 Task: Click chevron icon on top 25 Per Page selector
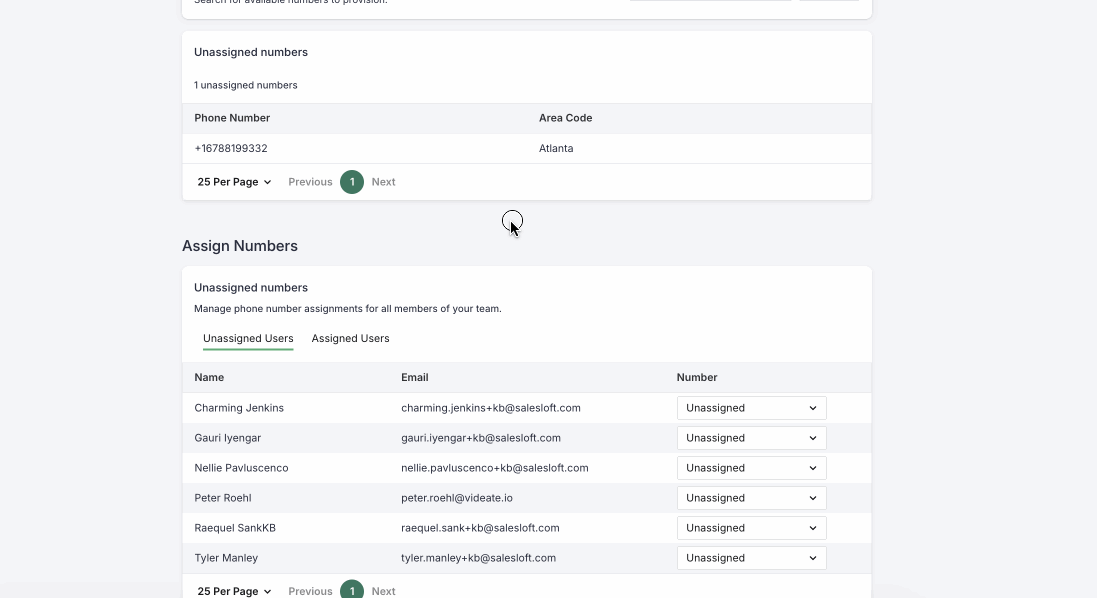[x=265, y=181]
